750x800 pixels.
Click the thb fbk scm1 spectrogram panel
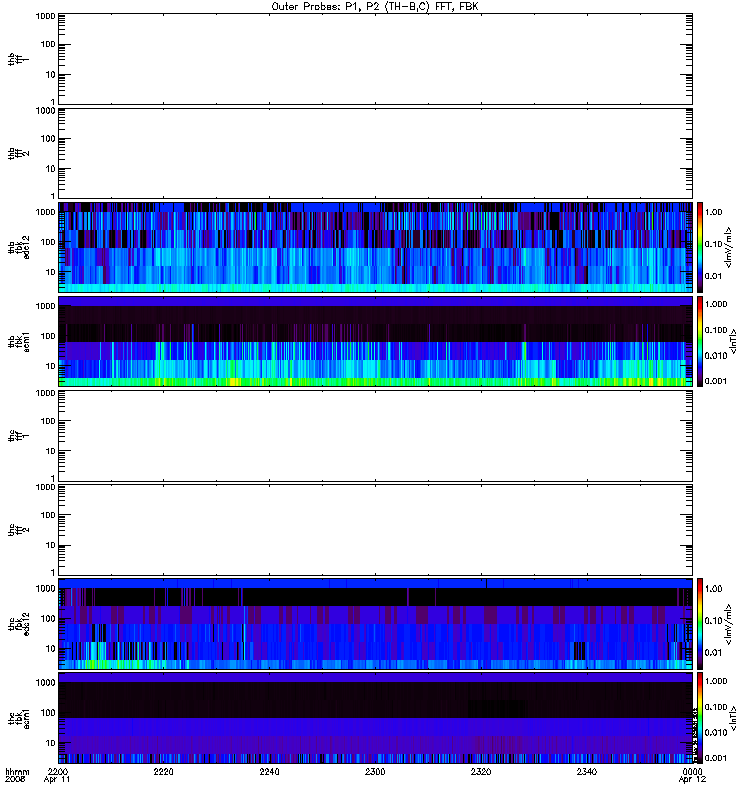coord(375,341)
